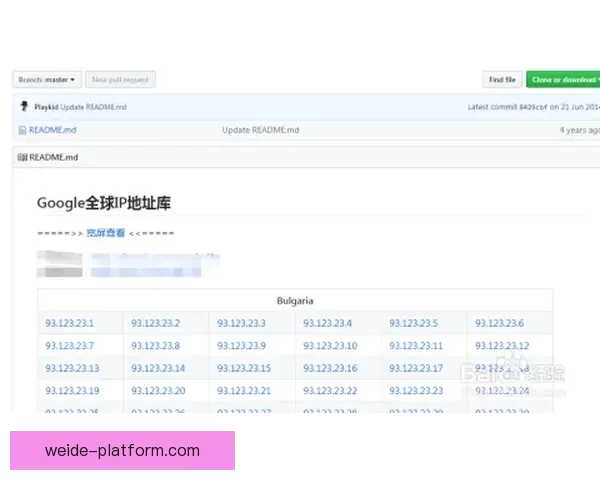The height and width of the screenshot is (480, 600).
Task: Click the New pull request button
Action: 120,80
